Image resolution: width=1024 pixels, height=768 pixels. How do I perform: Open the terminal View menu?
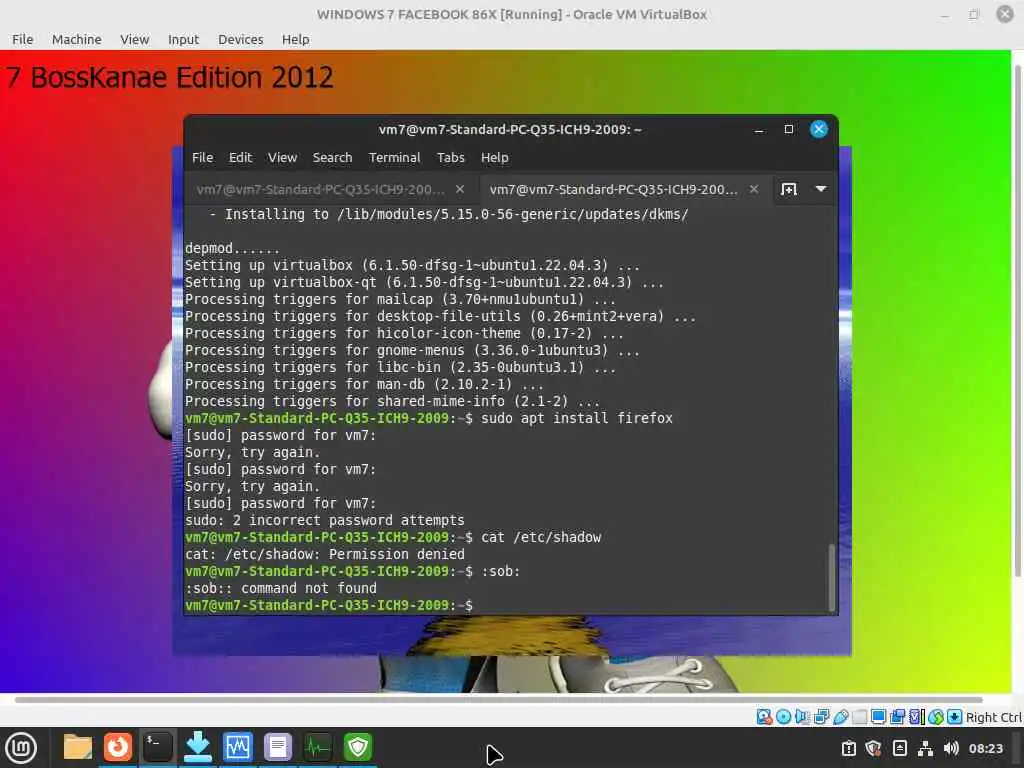point(282,157)
